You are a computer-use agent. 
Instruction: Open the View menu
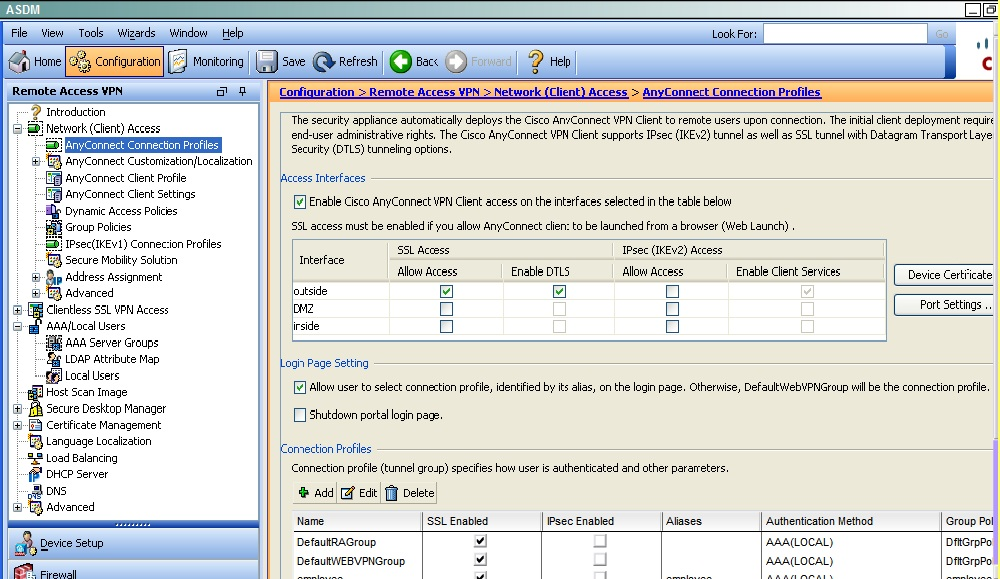pyautogui.click(x=52, y=33)
